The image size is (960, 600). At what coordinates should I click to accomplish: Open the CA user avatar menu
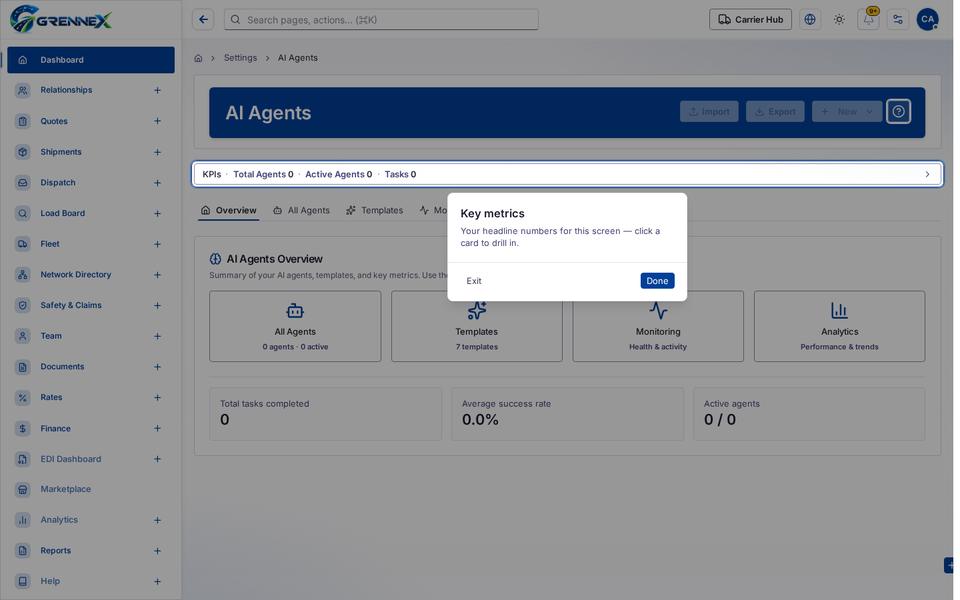pyautogui.click(x=928, y=20)
